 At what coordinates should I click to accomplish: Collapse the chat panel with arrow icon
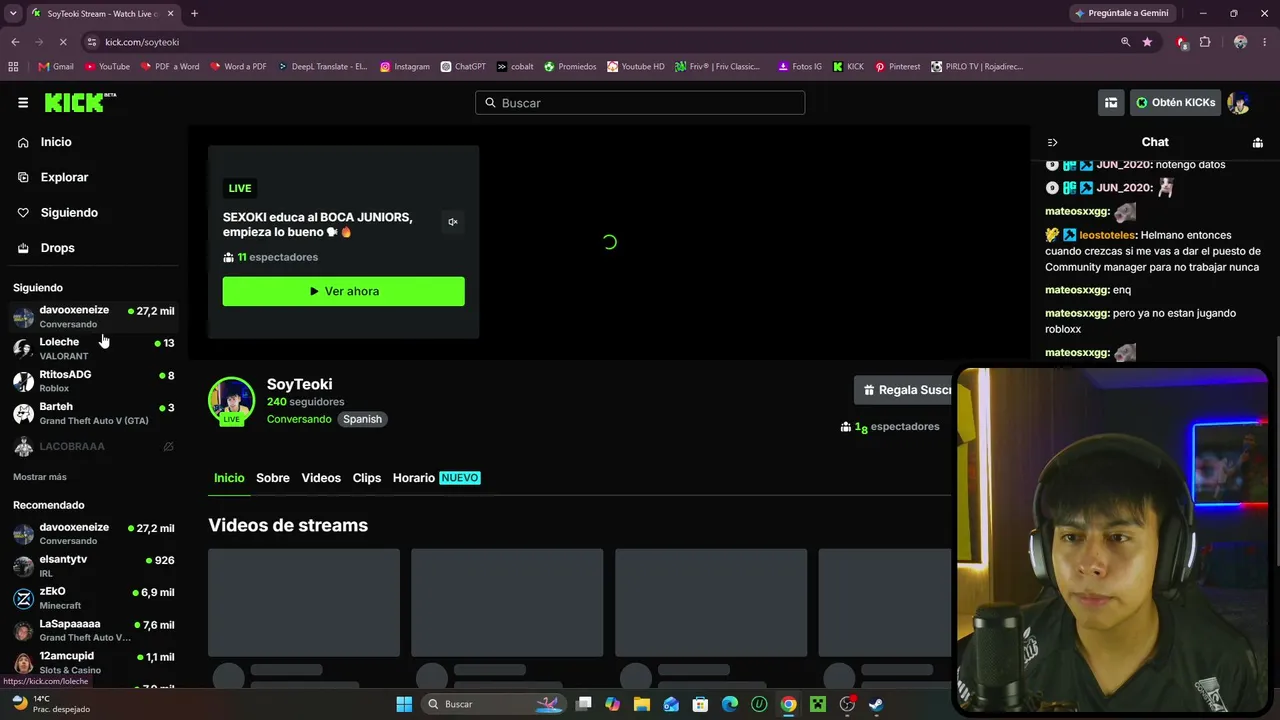(x=1052, y=142)
